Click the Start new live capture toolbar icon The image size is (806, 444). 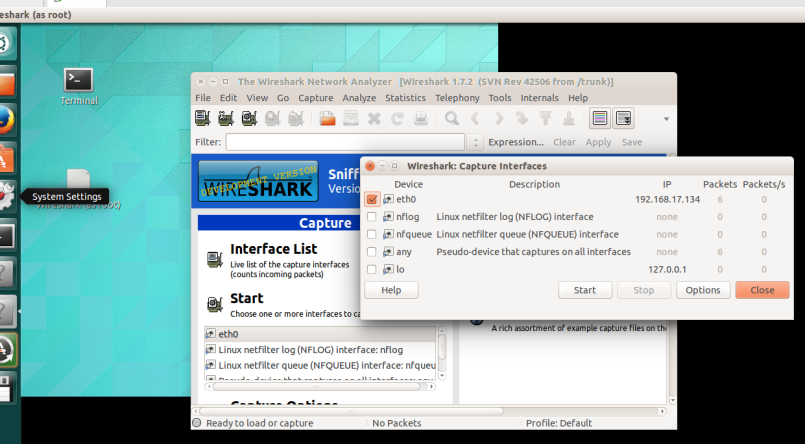249,119
